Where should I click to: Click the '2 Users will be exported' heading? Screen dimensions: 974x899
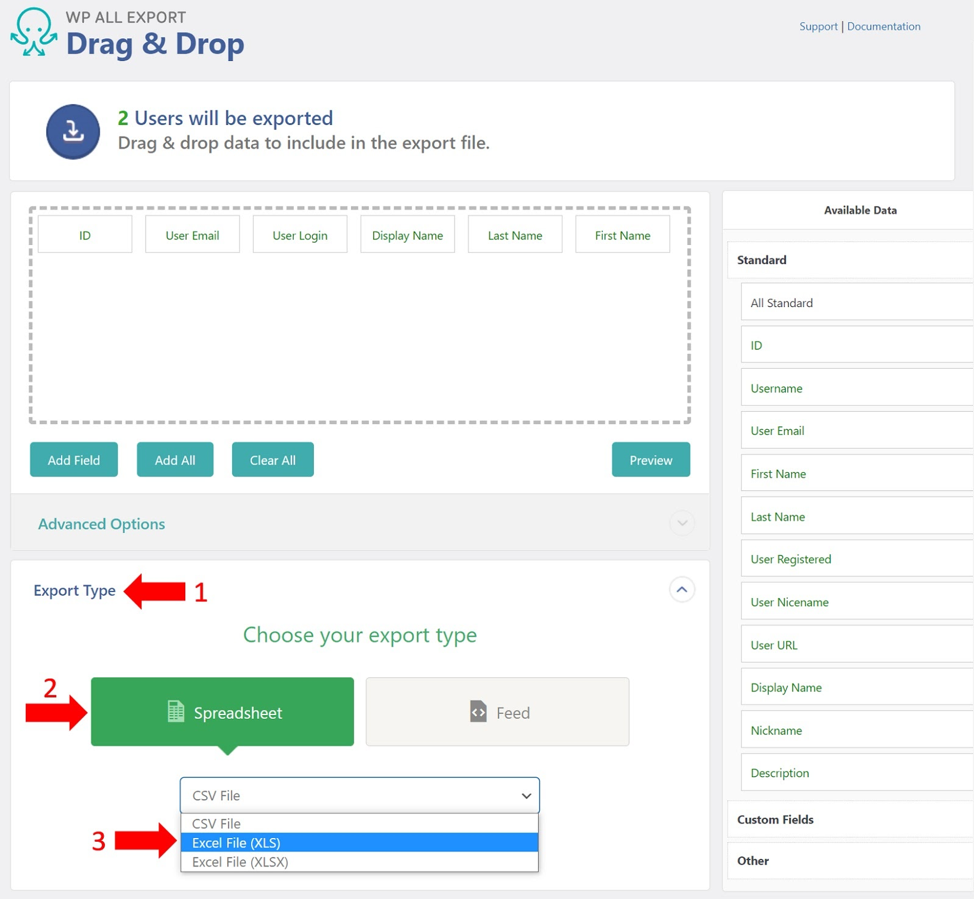pyautogui.click(x=225, y=117)
